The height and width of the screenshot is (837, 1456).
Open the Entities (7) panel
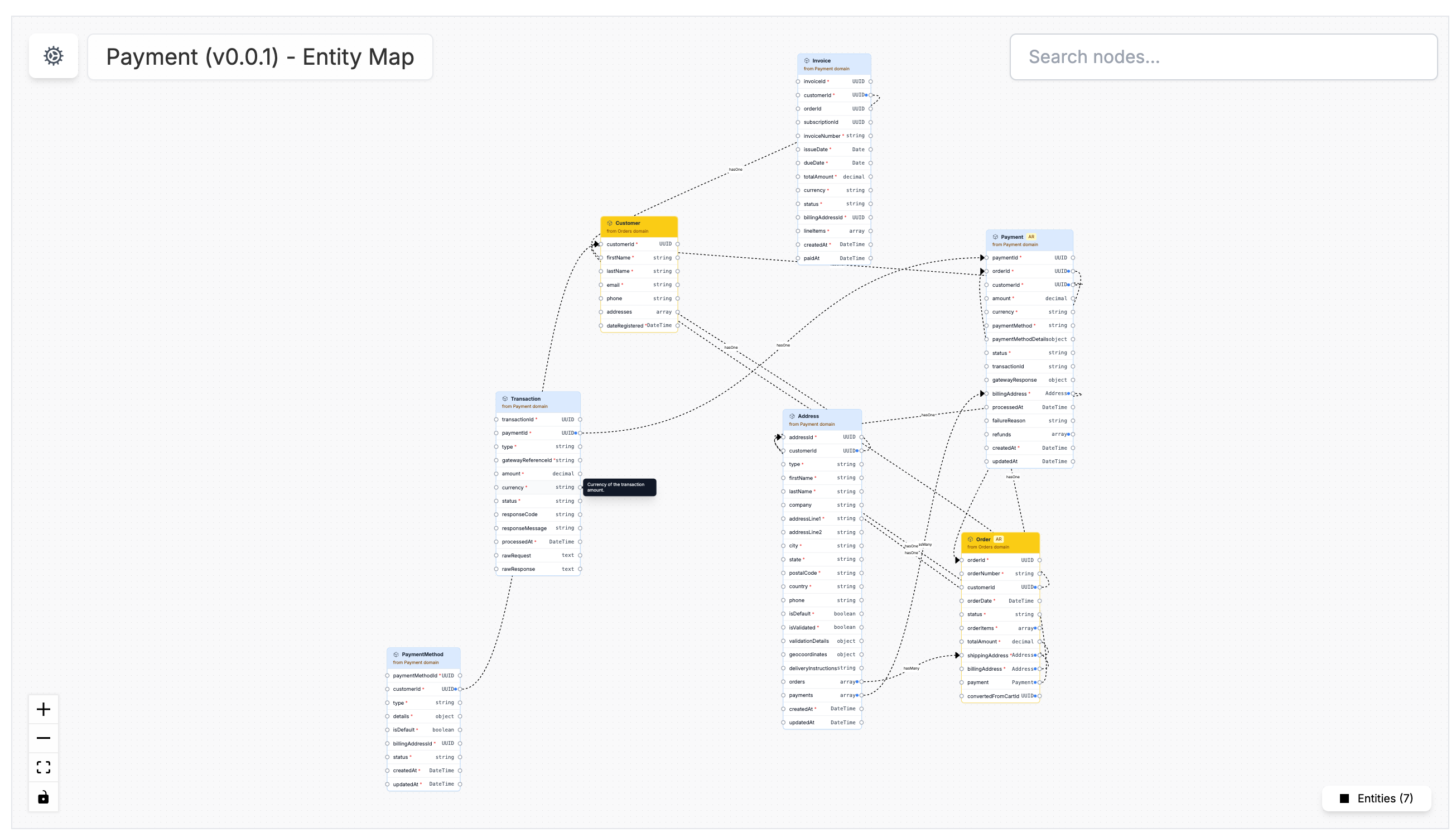[x=1377, y=798]
